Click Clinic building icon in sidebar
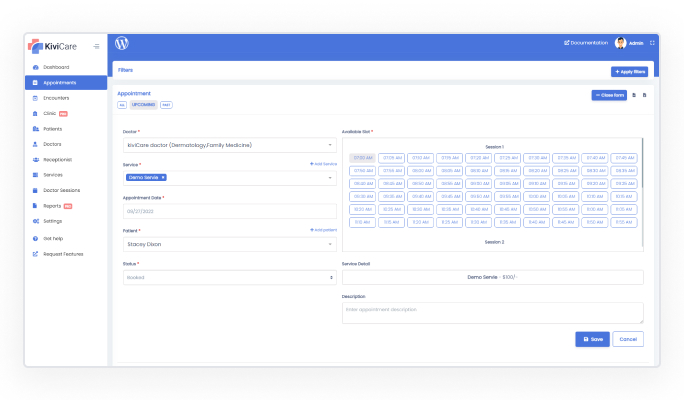The width and height of the screenshot is (684, 400). [x=35, y=113]
